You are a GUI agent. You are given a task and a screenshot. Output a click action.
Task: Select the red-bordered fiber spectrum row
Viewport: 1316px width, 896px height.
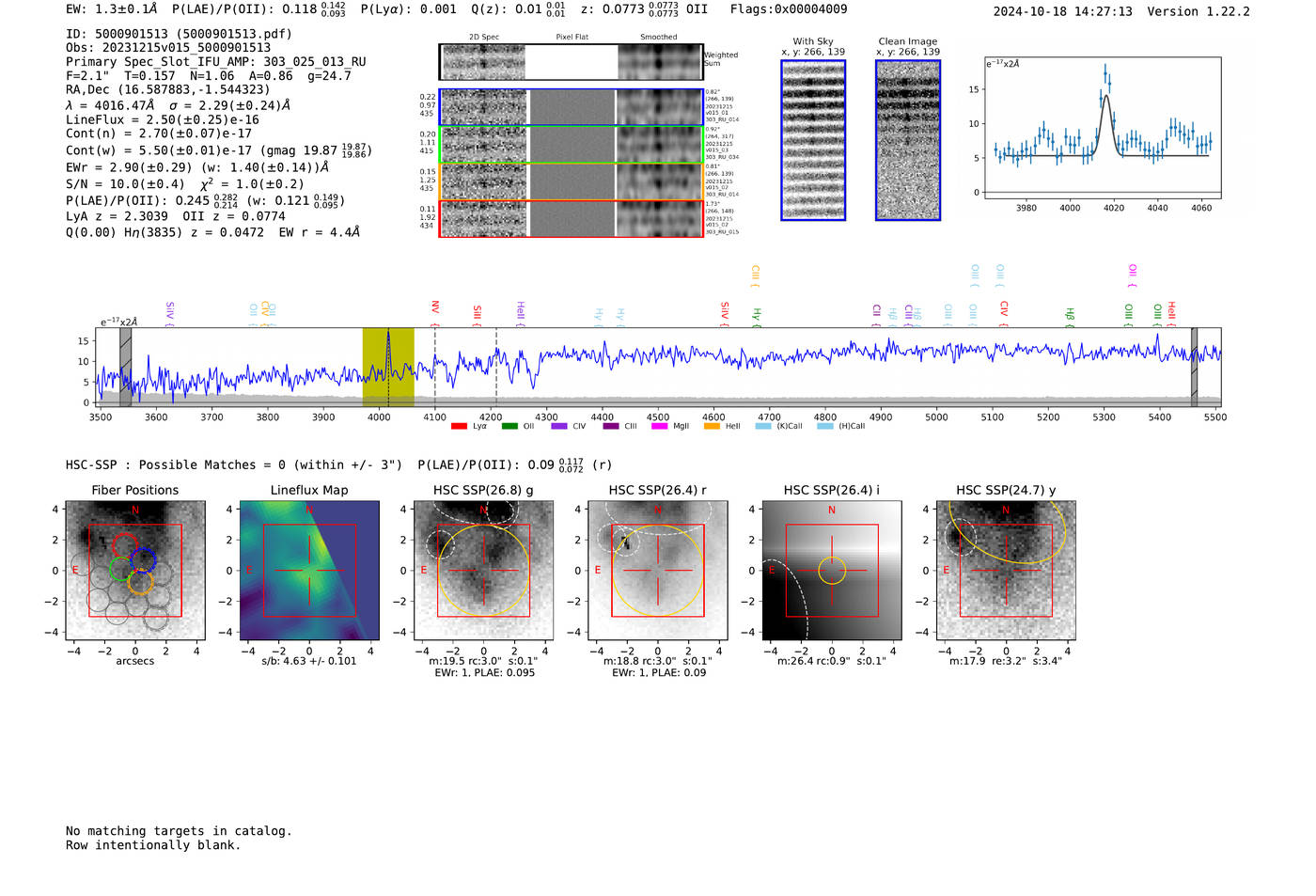pos(571,219)
